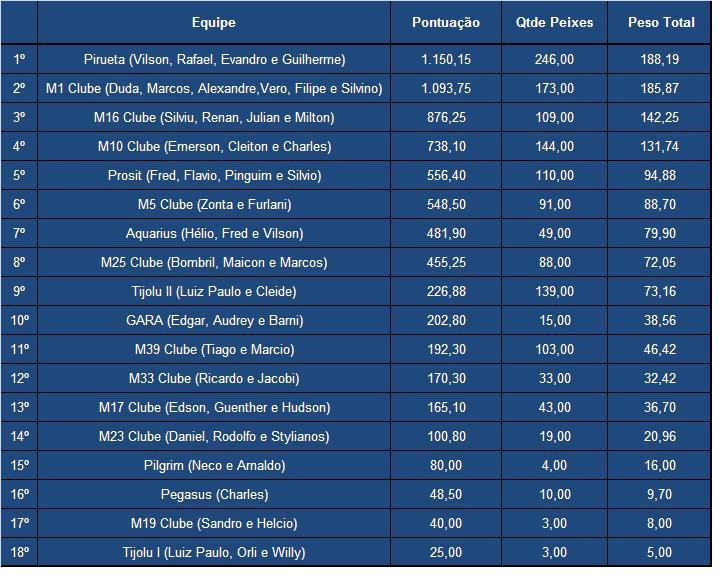Click the Pegasus (Charles) team cell
This screenshot has width=722, height=576.
click(214, 495)
